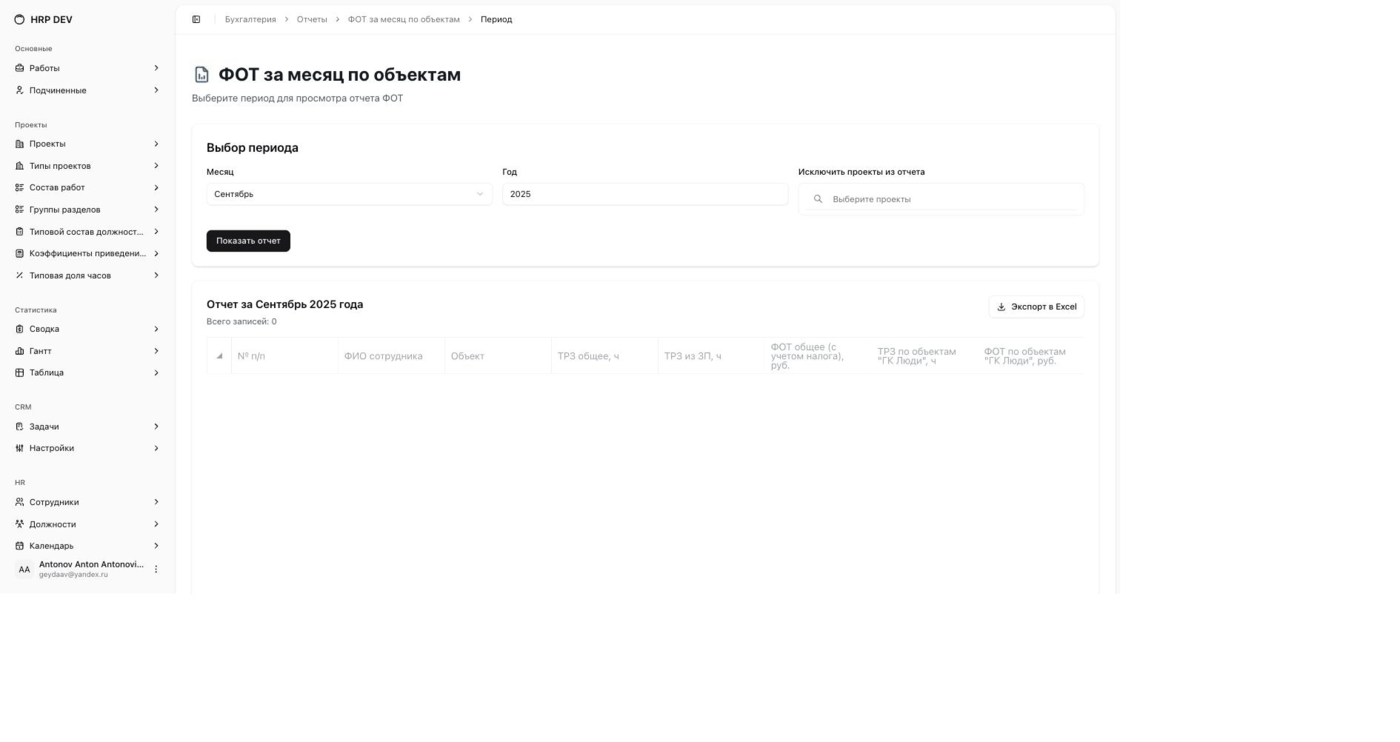Open the Месяц dropdown showing Сентябрь
Screen dimensions: 1400x742
point(349,194)
